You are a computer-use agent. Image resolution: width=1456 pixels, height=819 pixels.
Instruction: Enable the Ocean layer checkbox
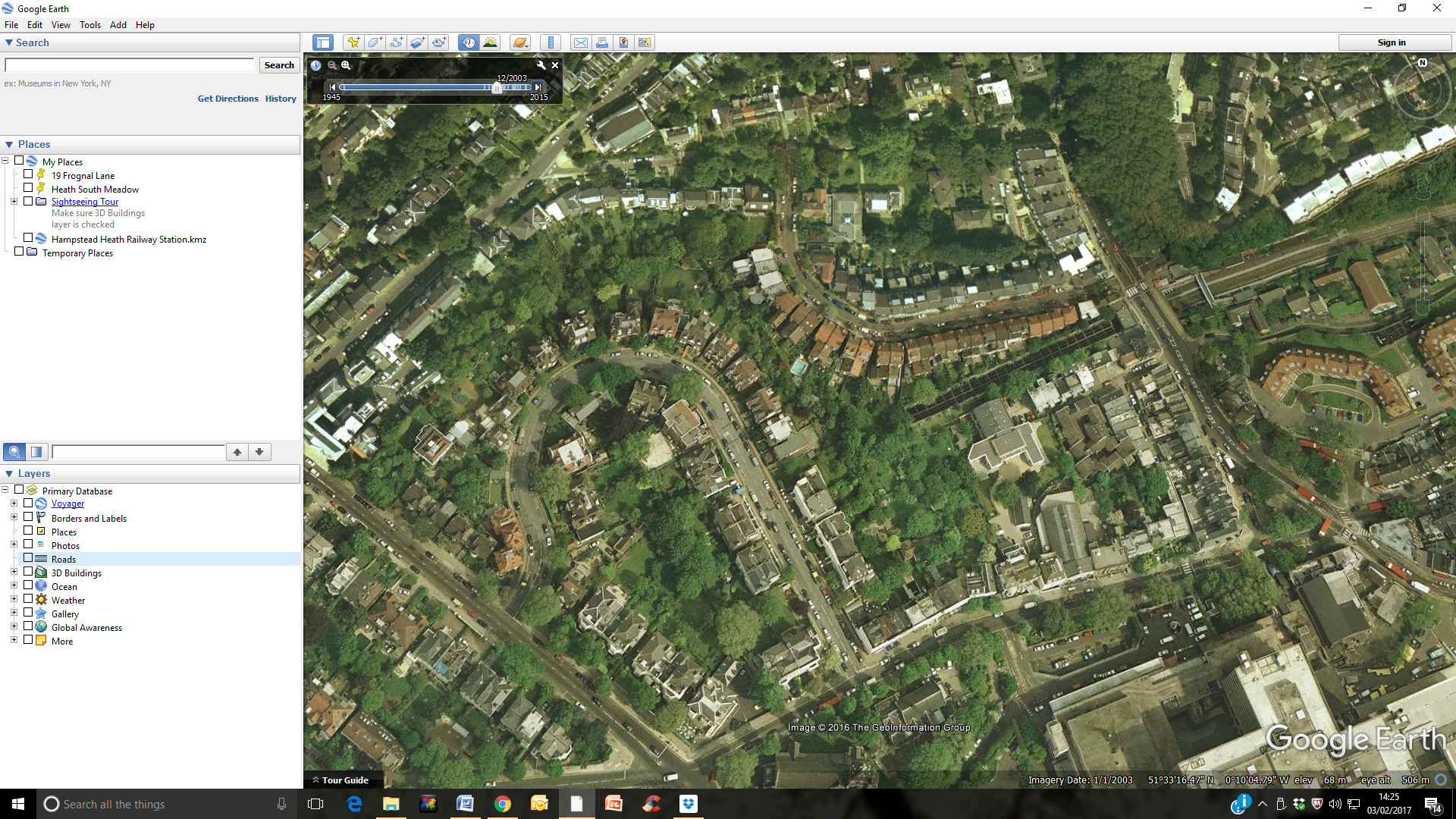pos(28,585)
